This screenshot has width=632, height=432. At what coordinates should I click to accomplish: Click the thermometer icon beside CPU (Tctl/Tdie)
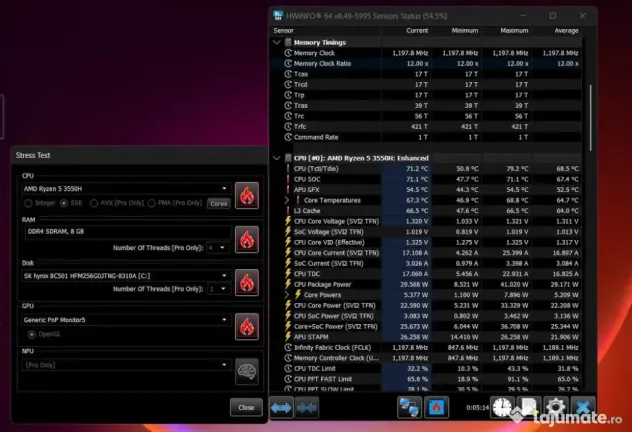coord(288,168)
